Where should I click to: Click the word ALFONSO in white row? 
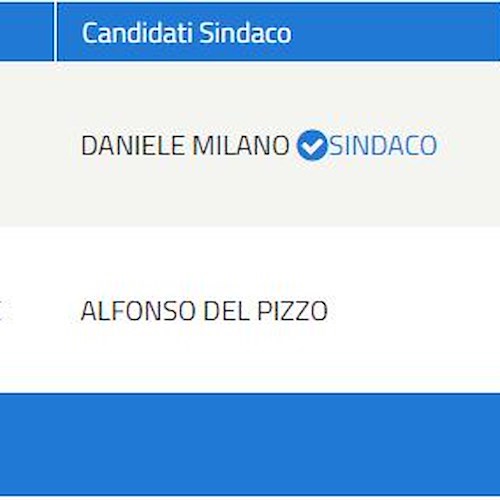click(x=138, y=311)
